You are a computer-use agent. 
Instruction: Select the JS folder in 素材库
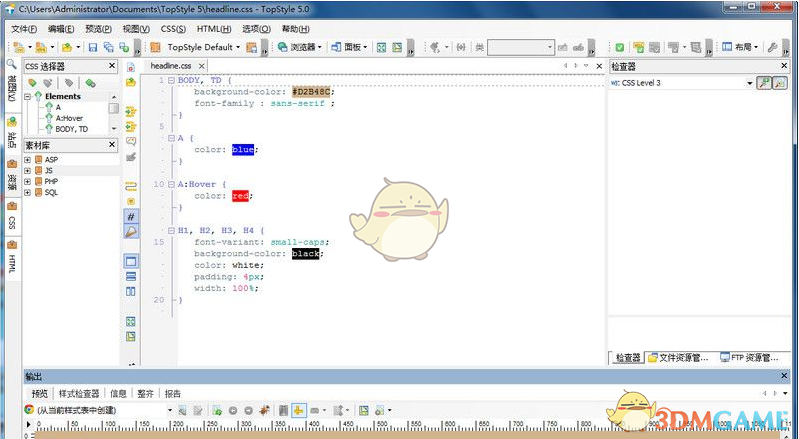[48, 171]
